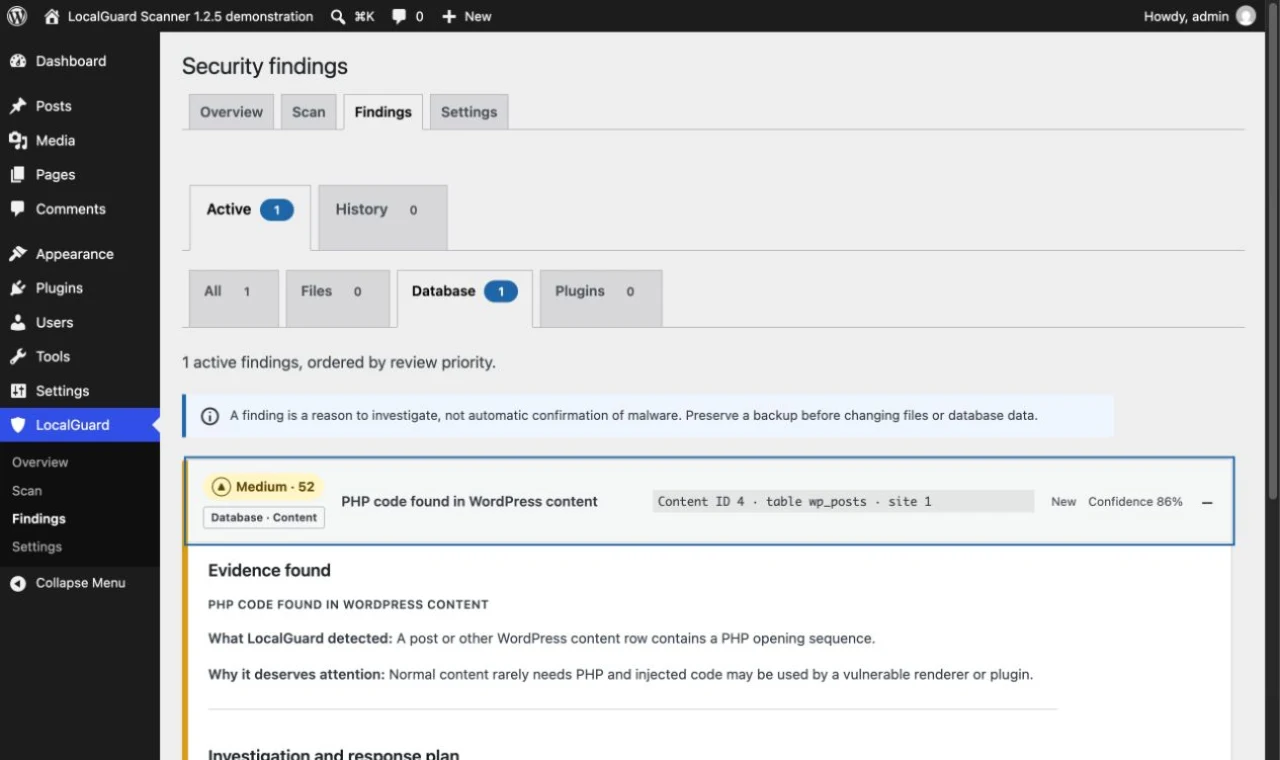Click the Database tab count badge
Viewport: 1280px width, 760px height.
tap(501, 292)
